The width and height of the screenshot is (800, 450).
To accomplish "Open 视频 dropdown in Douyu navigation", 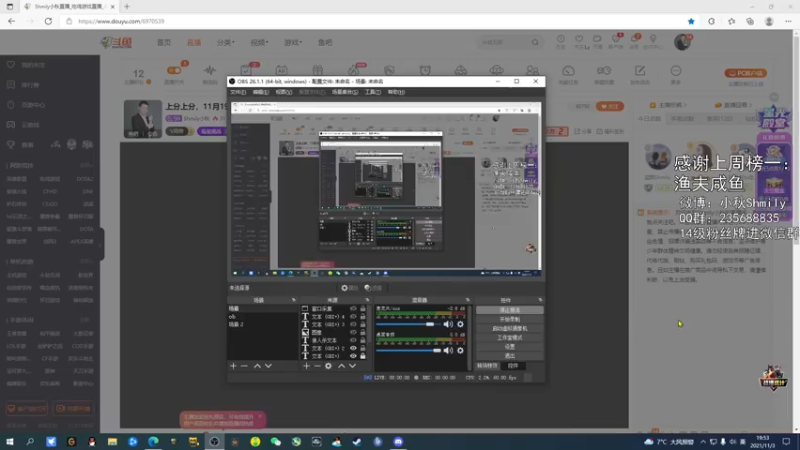I will 259,42.
